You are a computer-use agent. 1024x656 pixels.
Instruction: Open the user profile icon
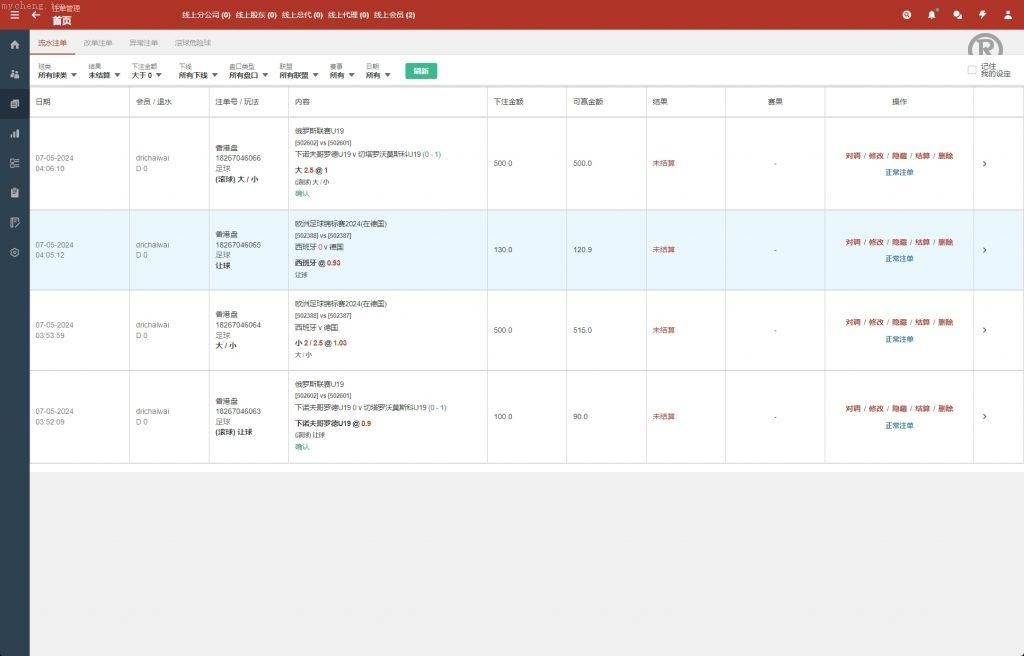1007,15
